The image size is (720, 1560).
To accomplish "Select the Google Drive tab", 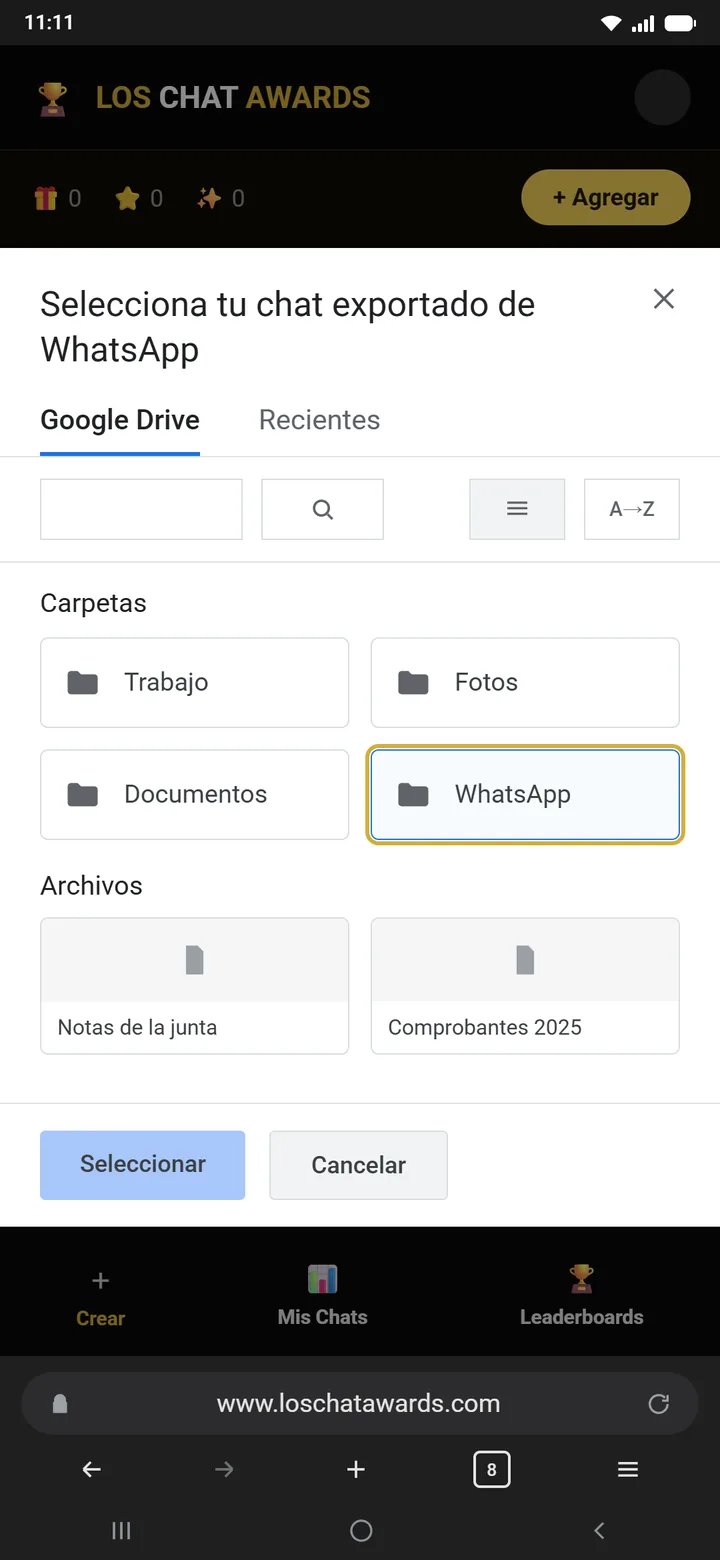I will pyautogui.click(x=120, y=420).
